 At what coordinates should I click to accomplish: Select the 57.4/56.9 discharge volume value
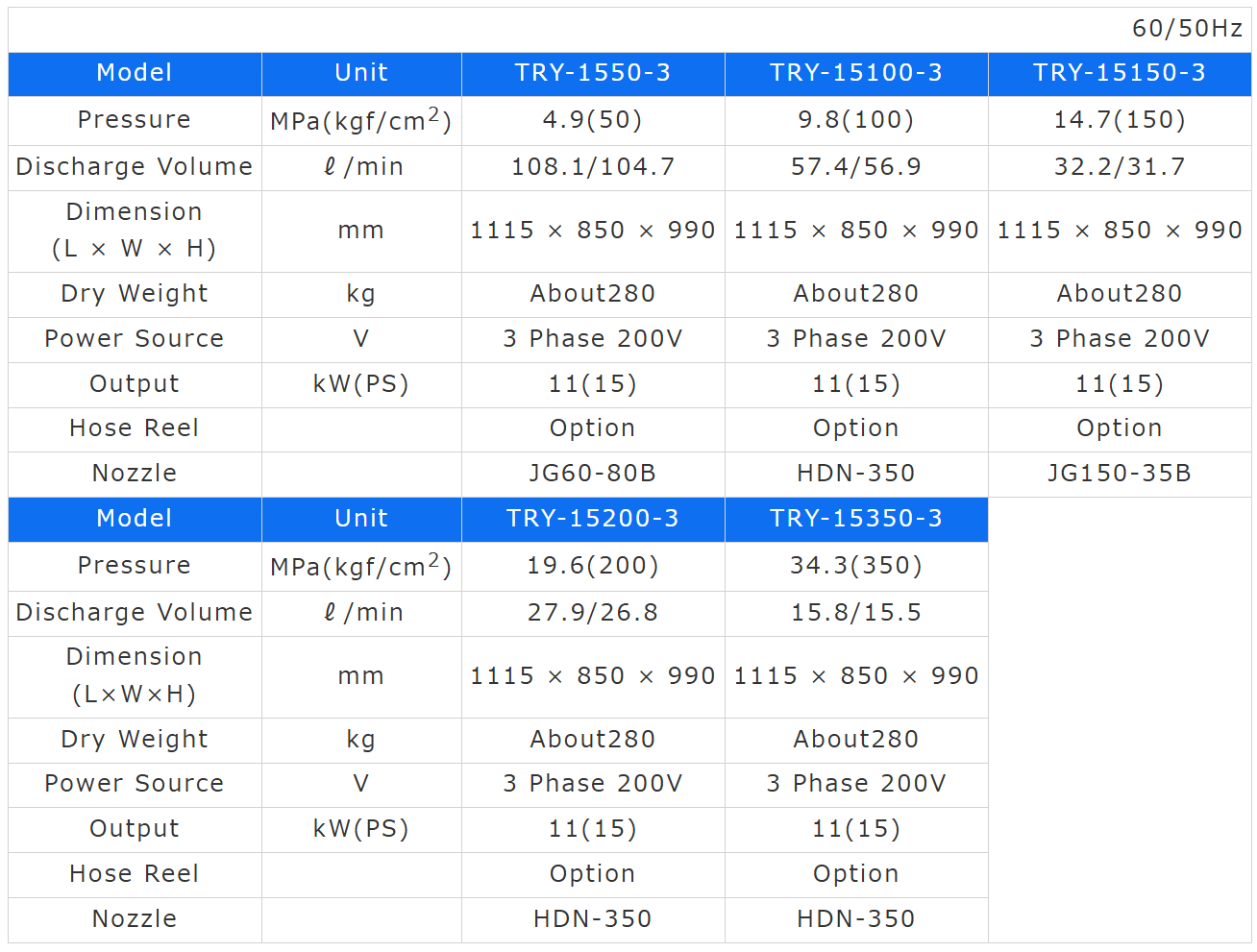coord(855,167)
